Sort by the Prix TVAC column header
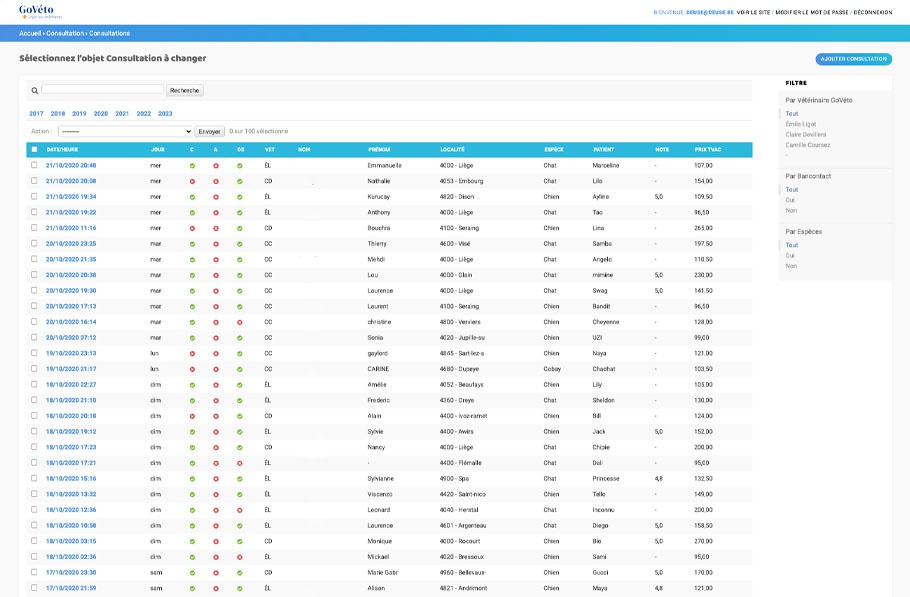The height and width of the screenshot is (597, 910). [707, 150]
